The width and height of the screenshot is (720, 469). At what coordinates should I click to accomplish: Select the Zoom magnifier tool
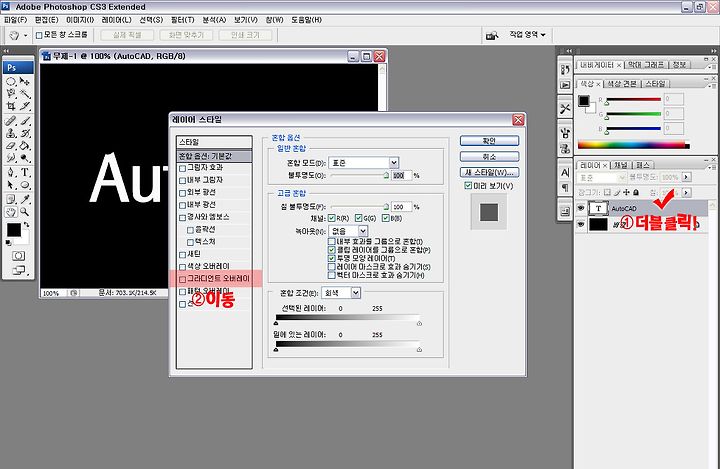pos(25,212)
